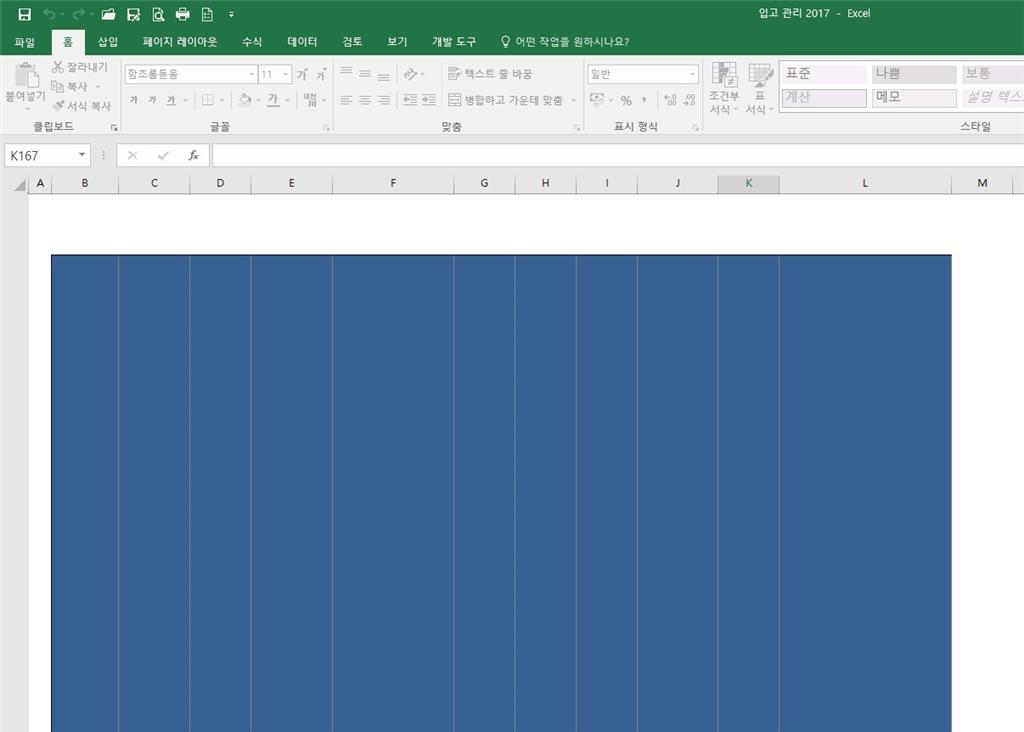This screenshot has height=732, width=1024.
Task: Open the 클립보드 dialog launcher
Action: (x=114, y=127)
